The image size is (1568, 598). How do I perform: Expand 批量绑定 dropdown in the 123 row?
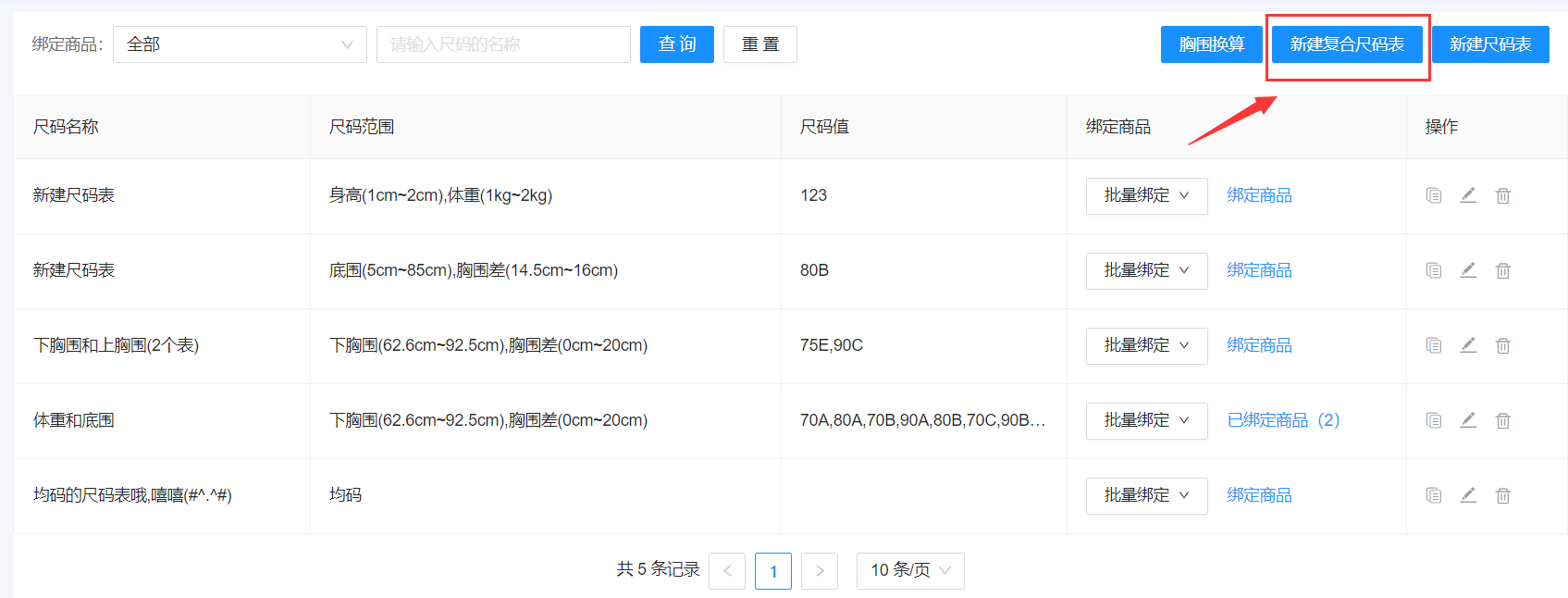[x=1146, y=195]
